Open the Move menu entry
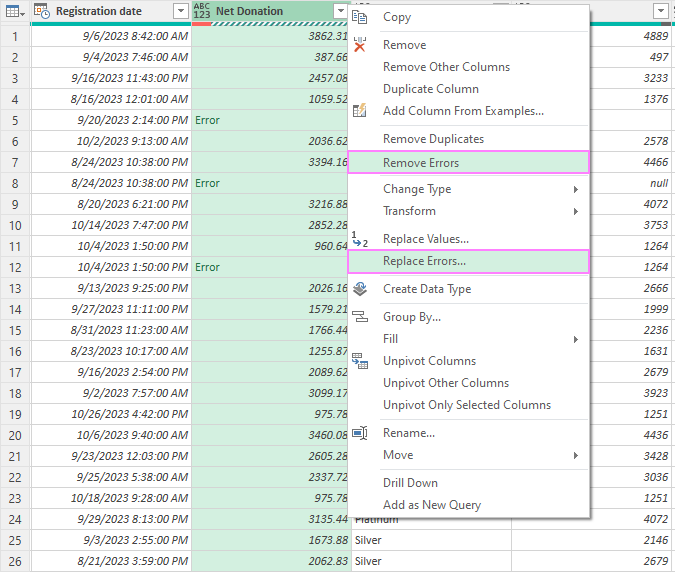 click(468, 455)
